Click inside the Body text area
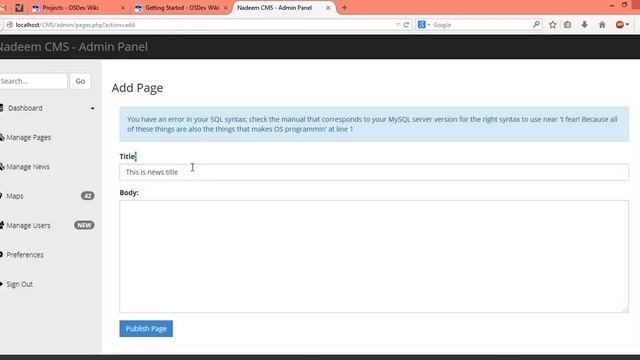The height and width of the screenshot is (360, 640). 374,256
